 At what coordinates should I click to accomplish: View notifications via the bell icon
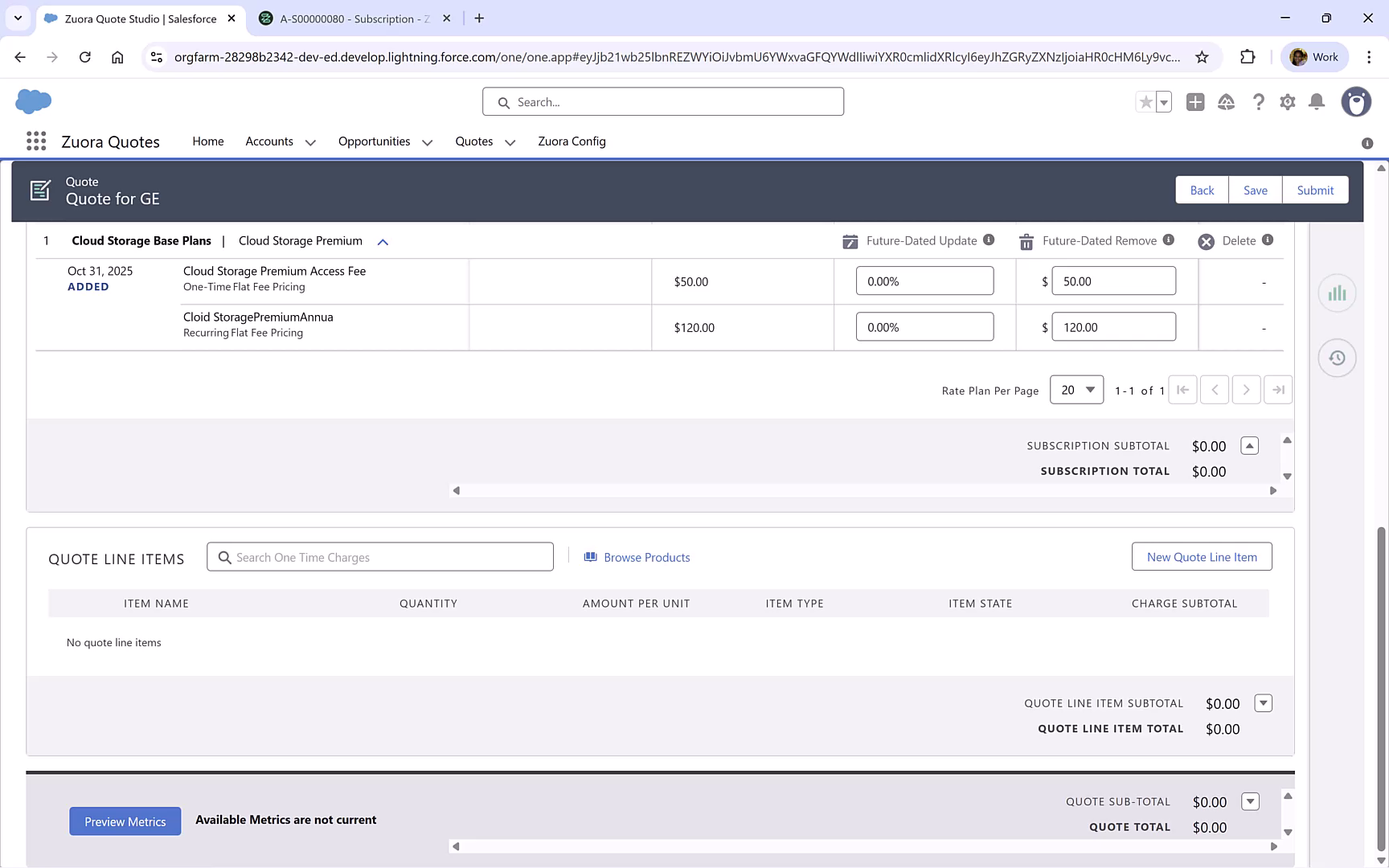click(1317, 102)
